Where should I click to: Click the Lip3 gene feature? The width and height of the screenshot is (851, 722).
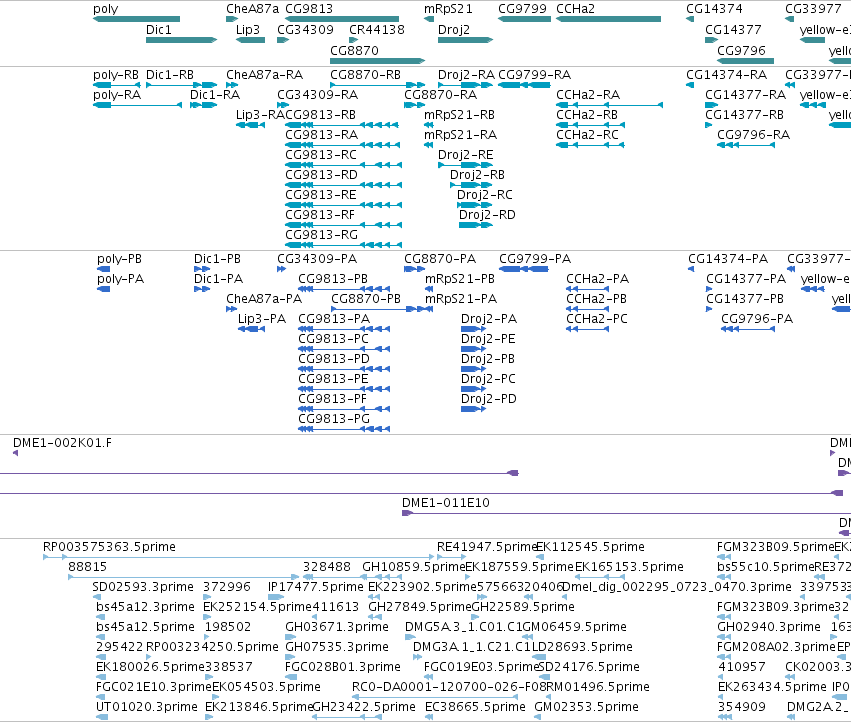point(250,40)
